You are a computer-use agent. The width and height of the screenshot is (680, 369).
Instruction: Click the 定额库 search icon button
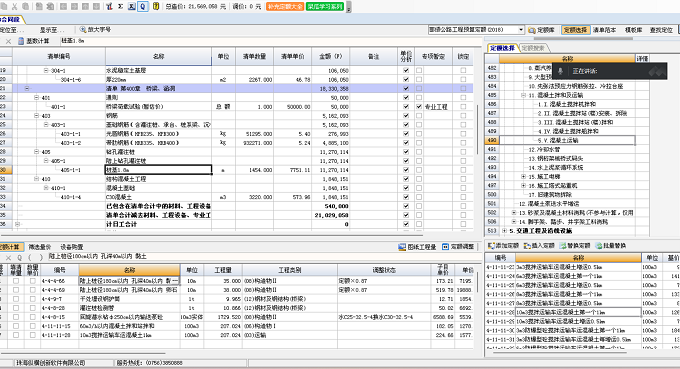tap(532, 30)
